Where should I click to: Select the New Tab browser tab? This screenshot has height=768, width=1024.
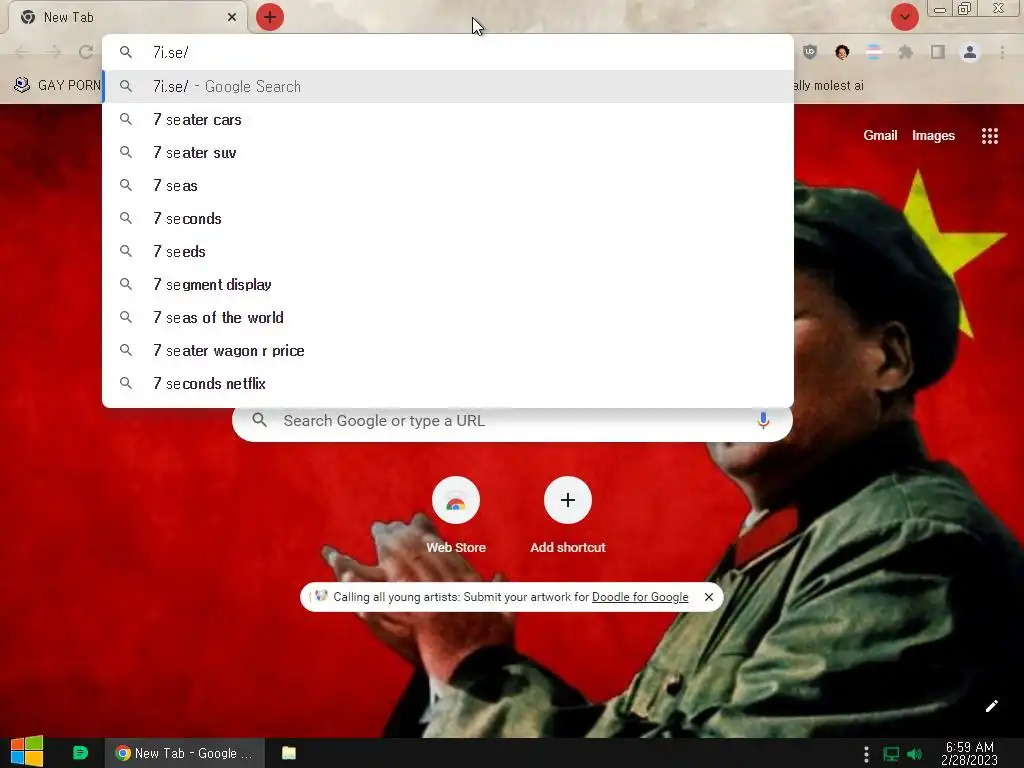(x=127, y=17)
